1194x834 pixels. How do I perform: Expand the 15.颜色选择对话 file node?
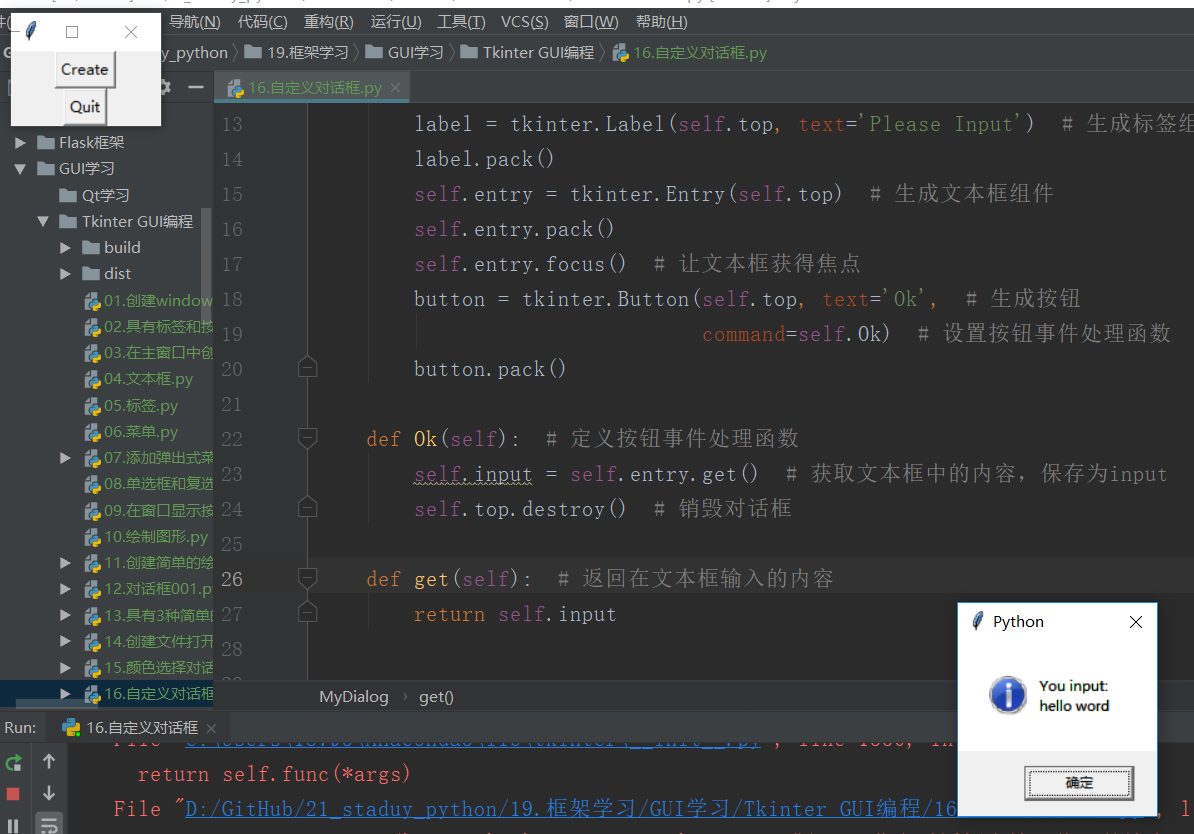65,668
